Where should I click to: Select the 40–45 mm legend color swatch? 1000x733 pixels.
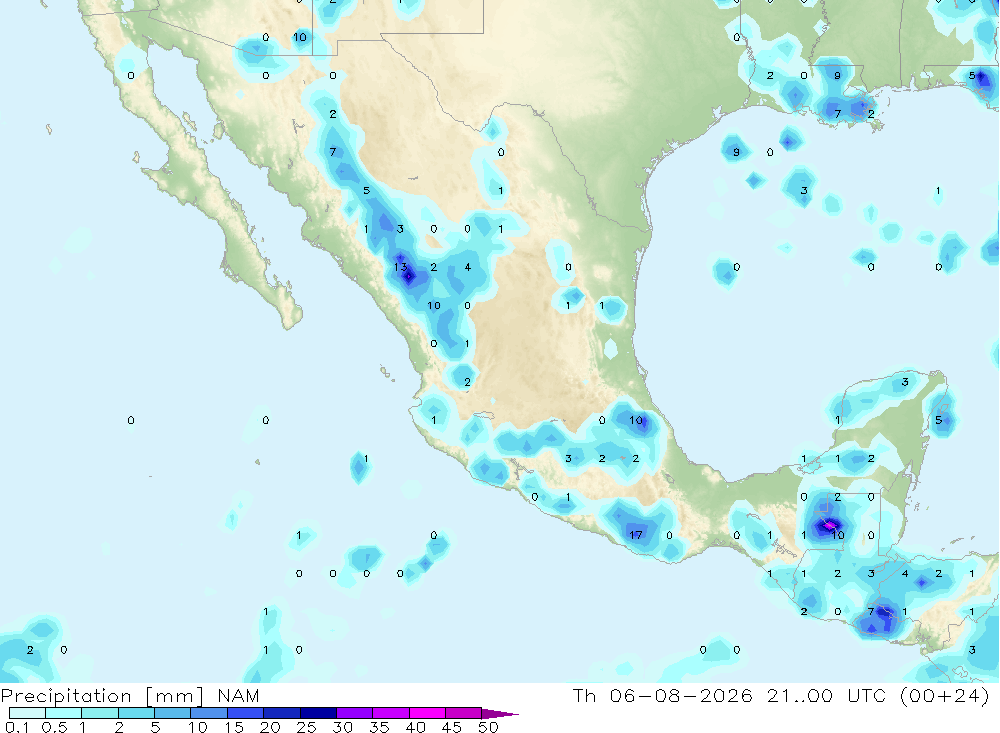(427, 713)
